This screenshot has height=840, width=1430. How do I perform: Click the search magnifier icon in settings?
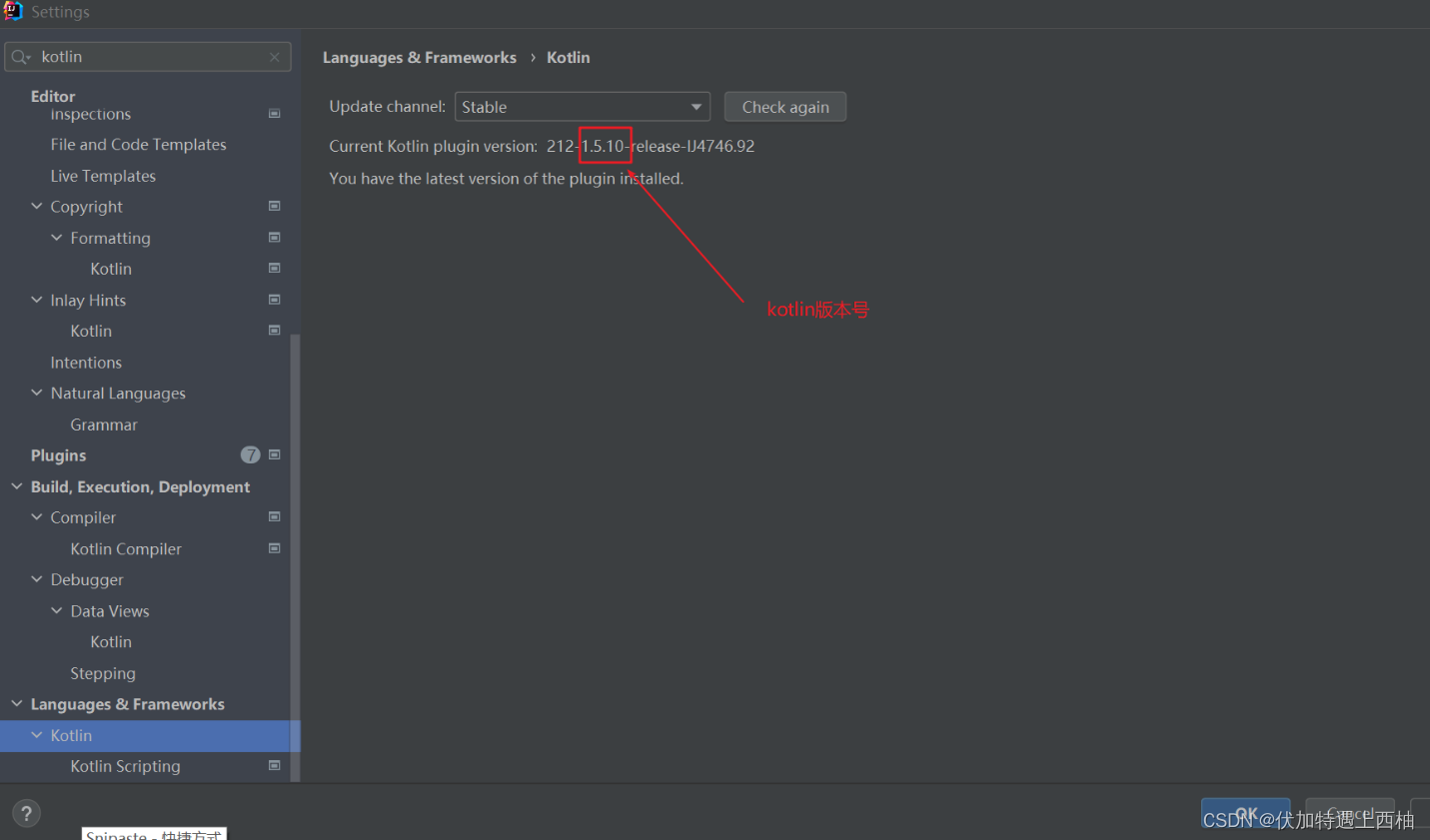click(20, 57)
